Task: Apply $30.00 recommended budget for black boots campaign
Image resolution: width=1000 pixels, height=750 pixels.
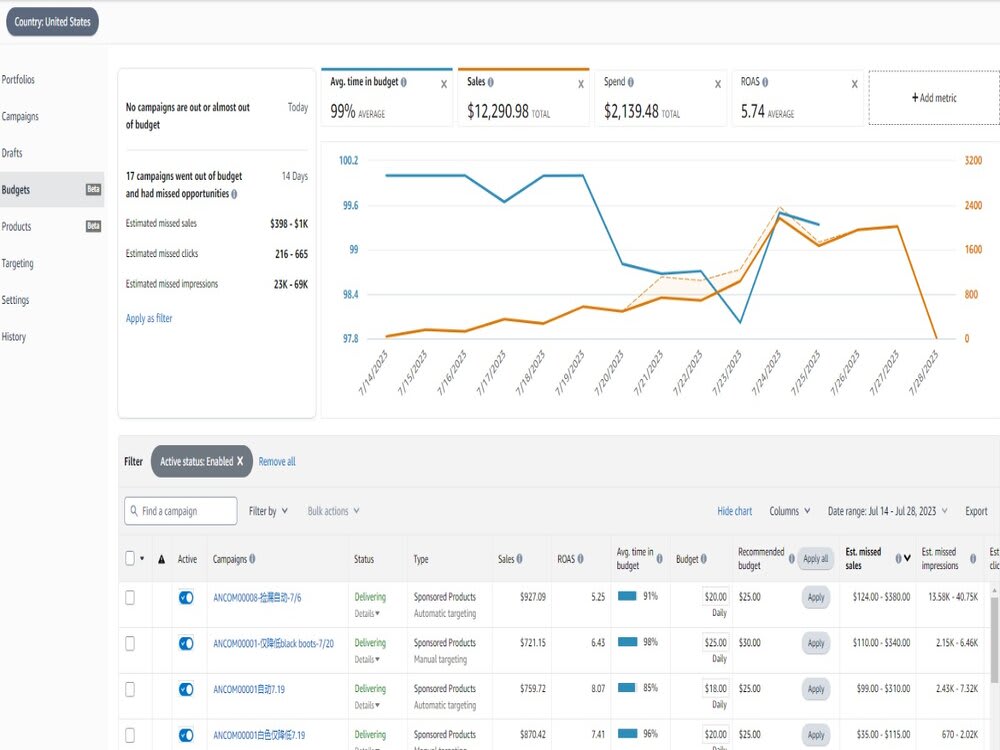Action: 816,643
